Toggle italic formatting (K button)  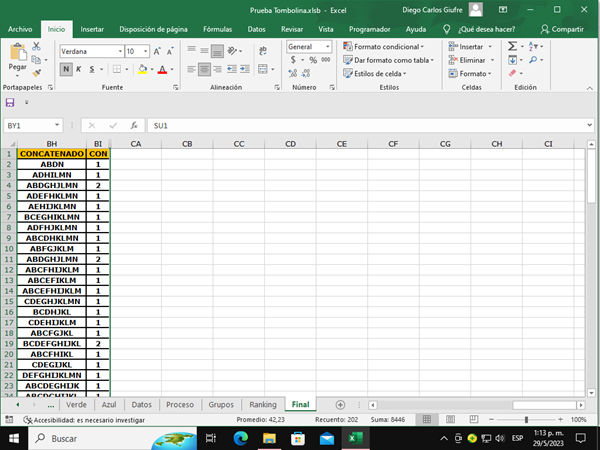tap(79, 69)
